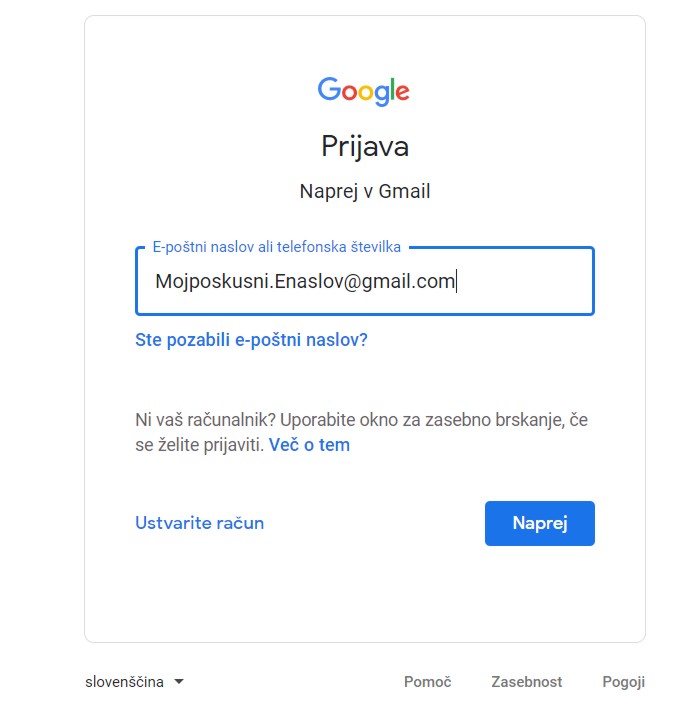This screenshot has height=715, width=698.
Task: Open "Ste pozabili e-poštni naslov?" link
Action: point(251,340)
